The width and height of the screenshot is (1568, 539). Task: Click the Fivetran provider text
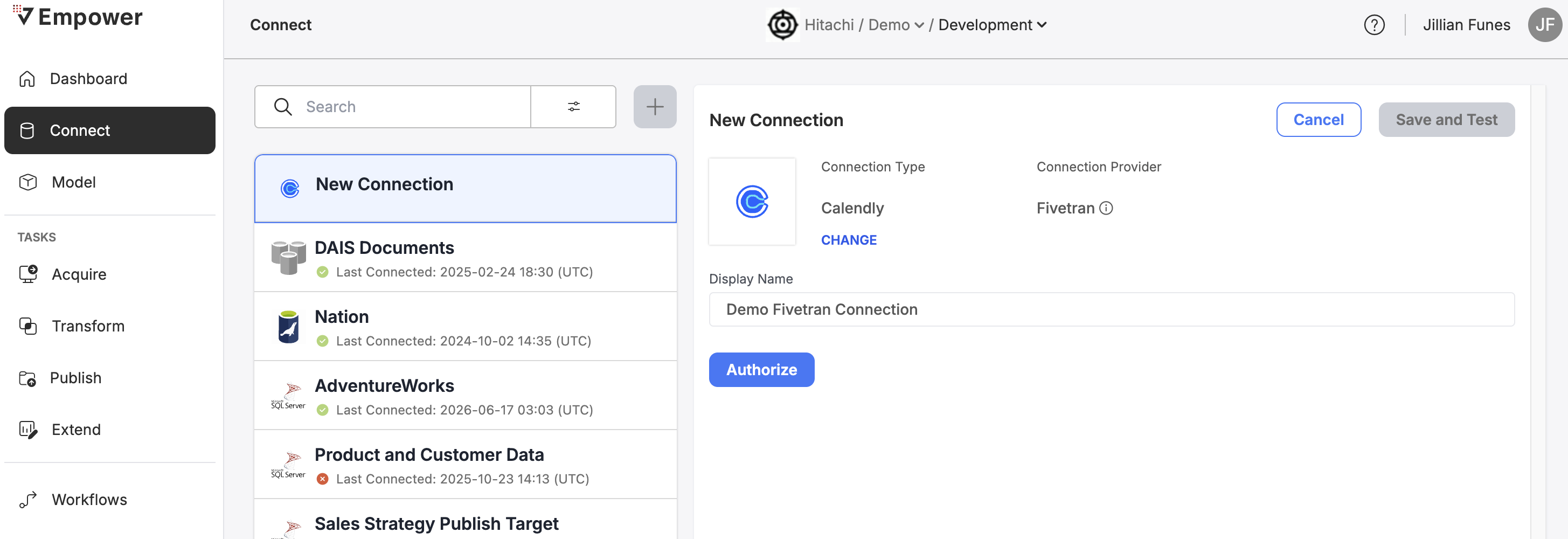pos(1065,208)
